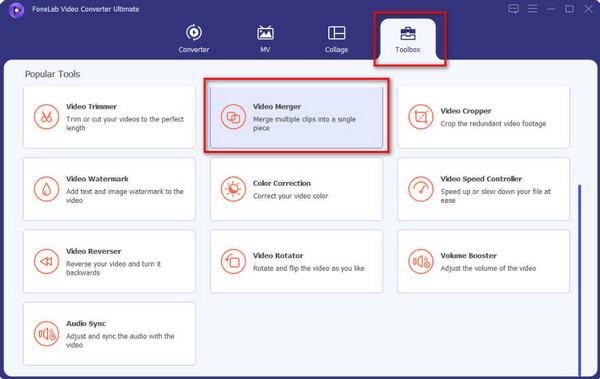Close the FoneLab window
This screenshot has width=600, height=379.
(x=588, y=9)
